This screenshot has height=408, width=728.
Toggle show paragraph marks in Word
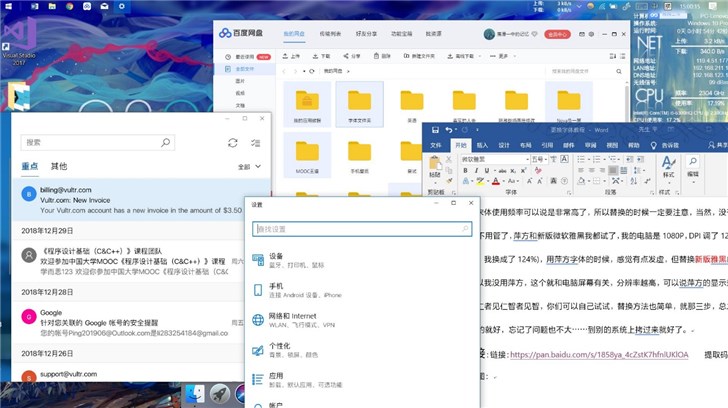[647, 181]
